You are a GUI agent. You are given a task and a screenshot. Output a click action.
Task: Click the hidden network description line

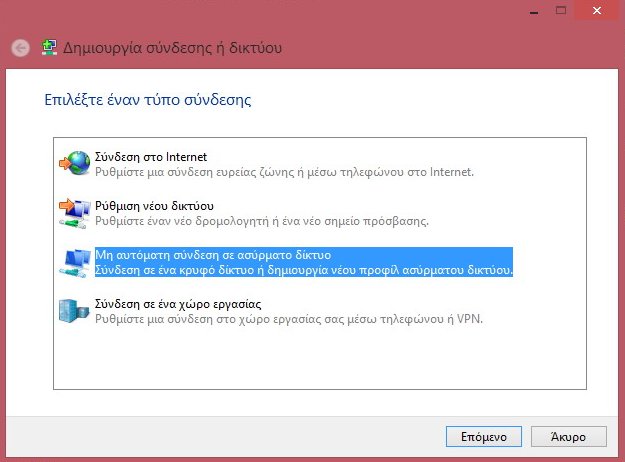pyautogui.click(x=304, y=270)
